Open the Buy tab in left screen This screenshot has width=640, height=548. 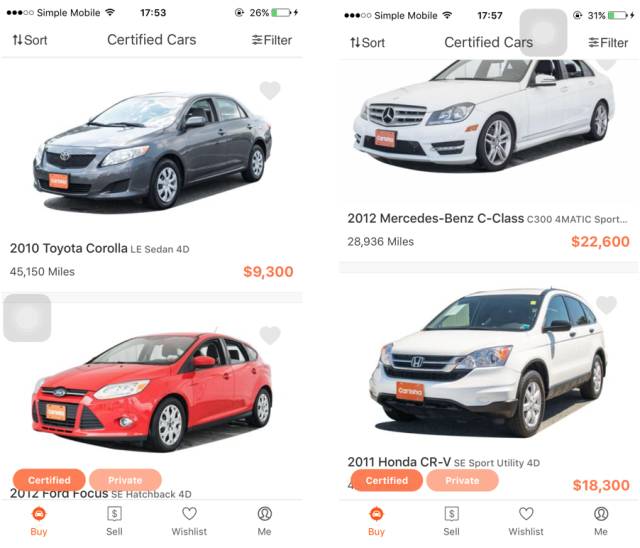point(39,521)
